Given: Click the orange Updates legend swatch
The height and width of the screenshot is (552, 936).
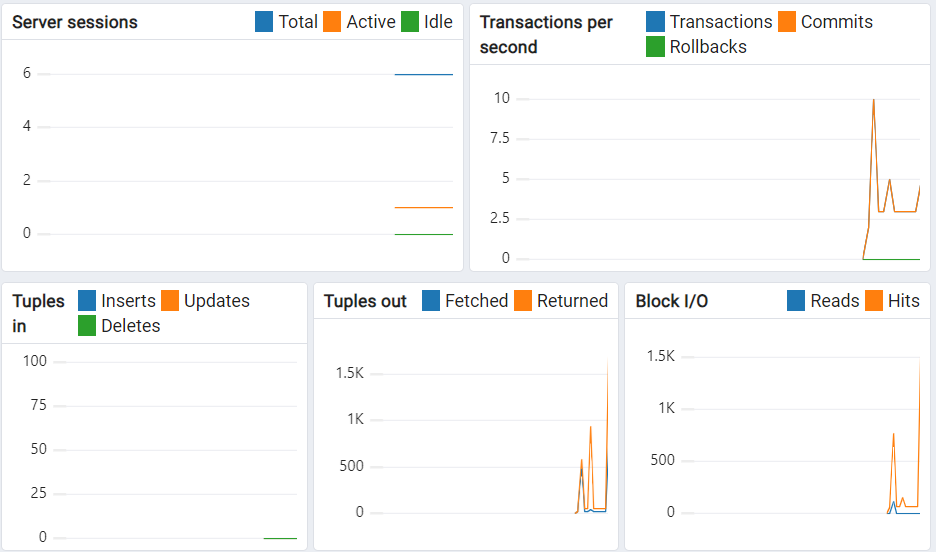Looking at the screenshot, I should (170, 301).
